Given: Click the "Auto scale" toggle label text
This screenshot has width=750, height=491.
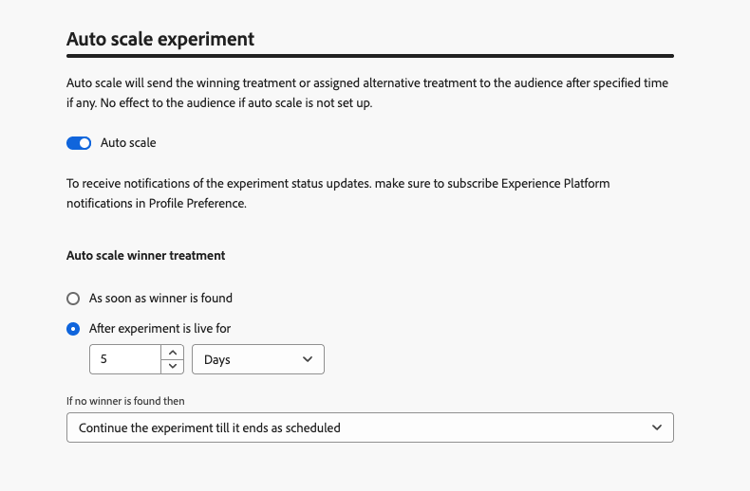Looking at the screenshot, I should [x=128, y=143].
